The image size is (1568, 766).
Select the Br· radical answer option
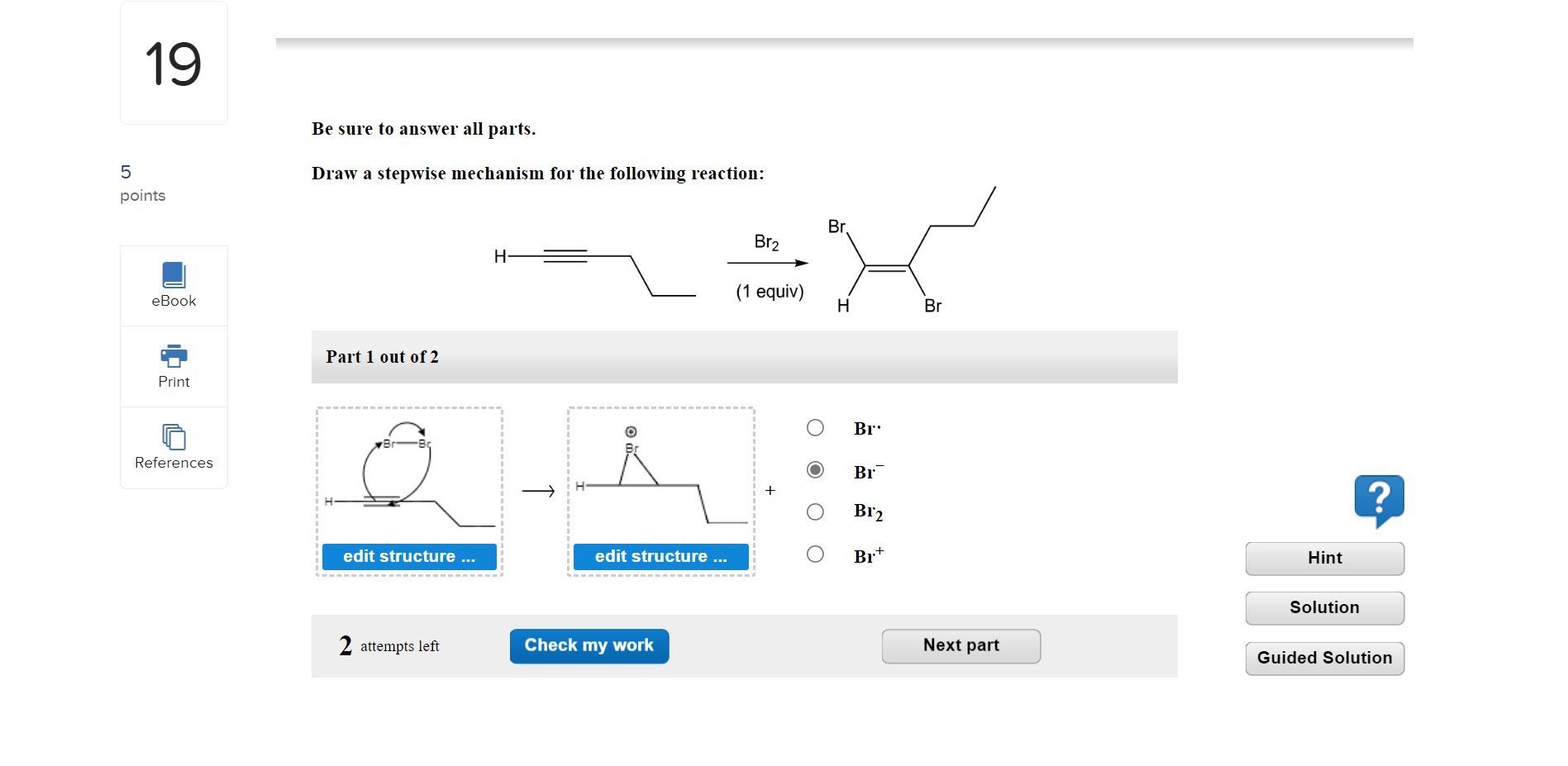(x=815, y=427)
